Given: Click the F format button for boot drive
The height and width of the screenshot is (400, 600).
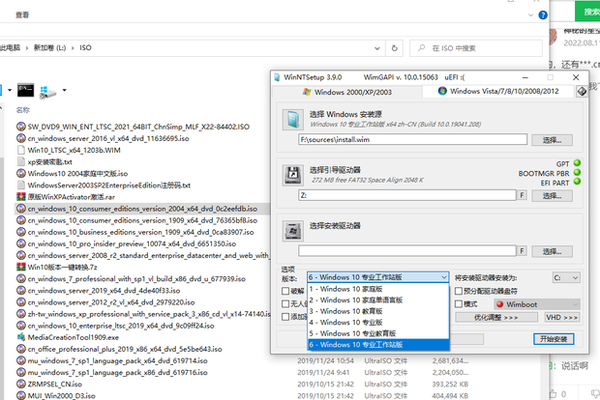Looking at the screenshot, I should click(522, 195).
